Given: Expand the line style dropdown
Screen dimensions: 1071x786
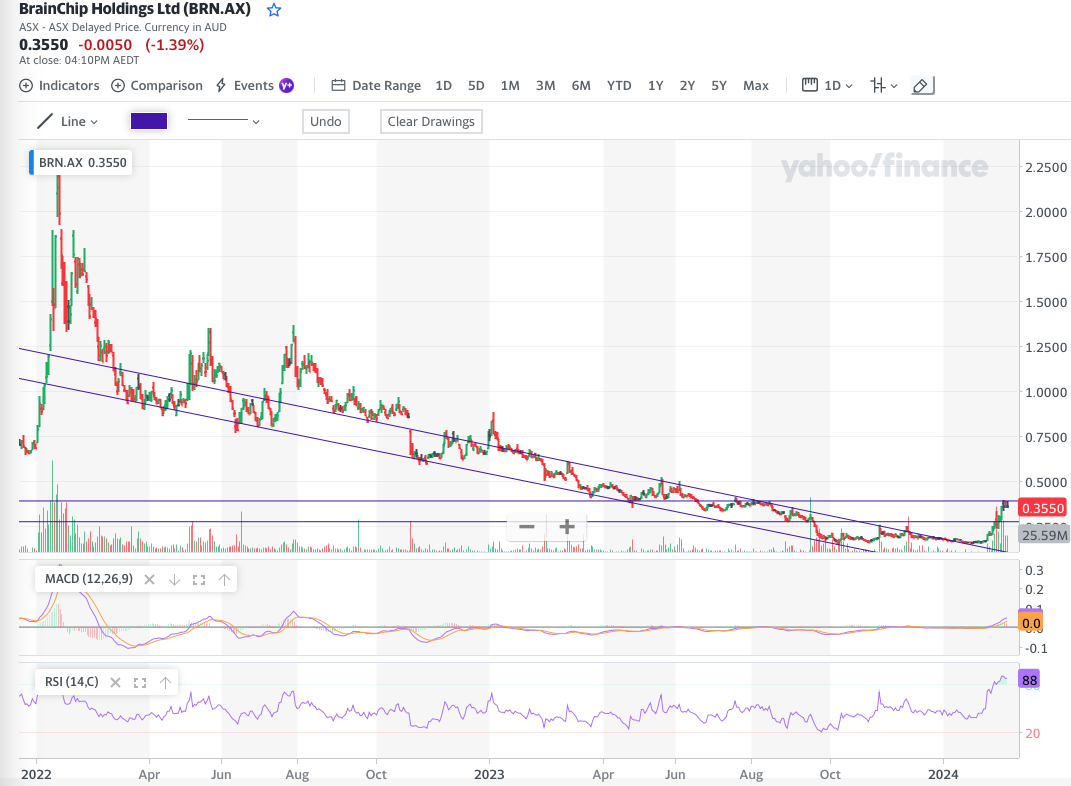Looking at the screenshot, I should pos(224,121).
